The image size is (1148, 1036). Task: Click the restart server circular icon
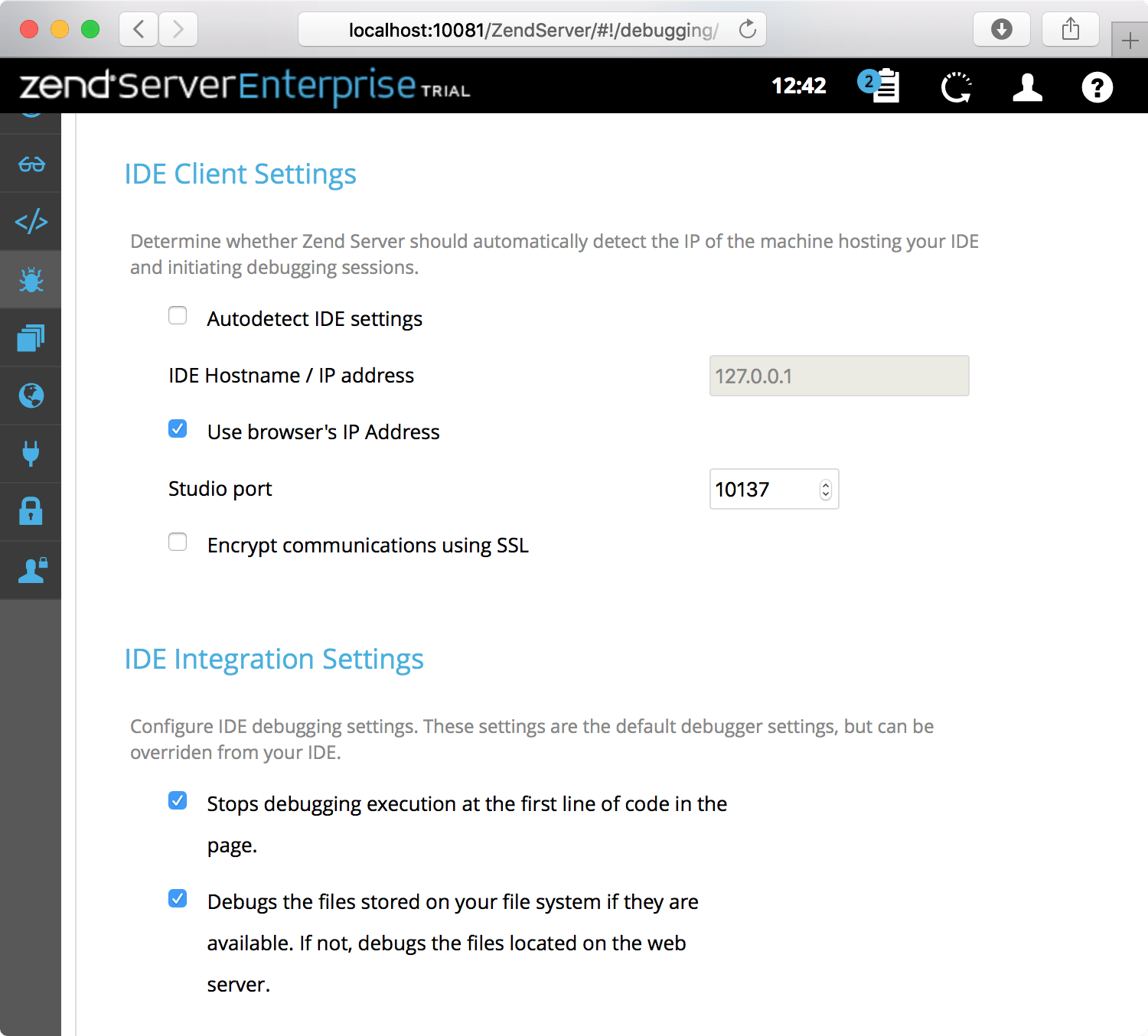click(956, 87)
